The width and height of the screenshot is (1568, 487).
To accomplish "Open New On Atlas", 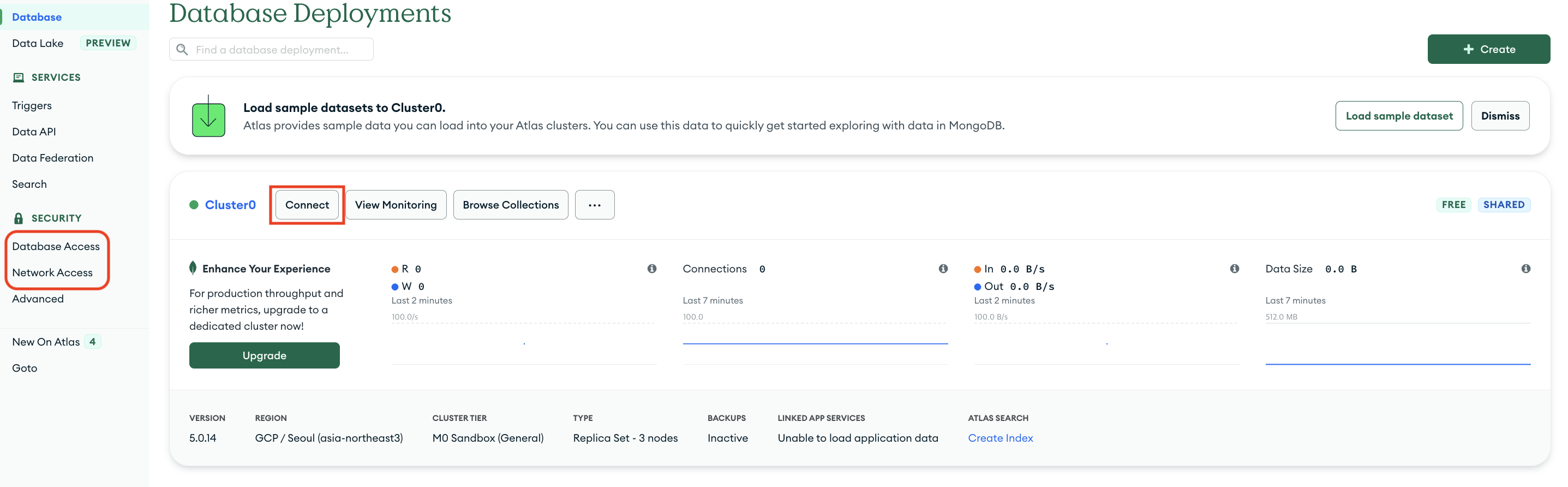I will click(46, 342).
